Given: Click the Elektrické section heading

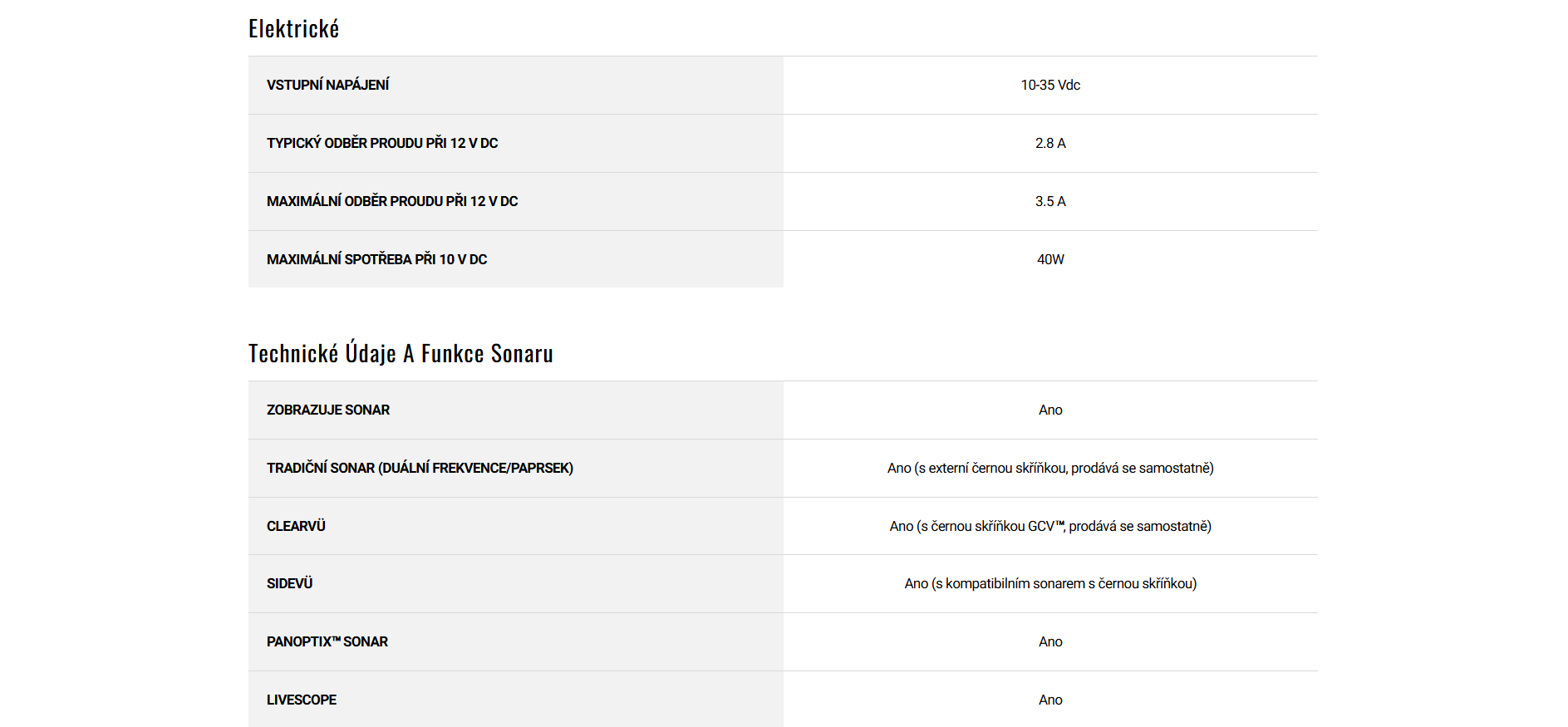Looking at the screenshot, I should click(293, 29).
